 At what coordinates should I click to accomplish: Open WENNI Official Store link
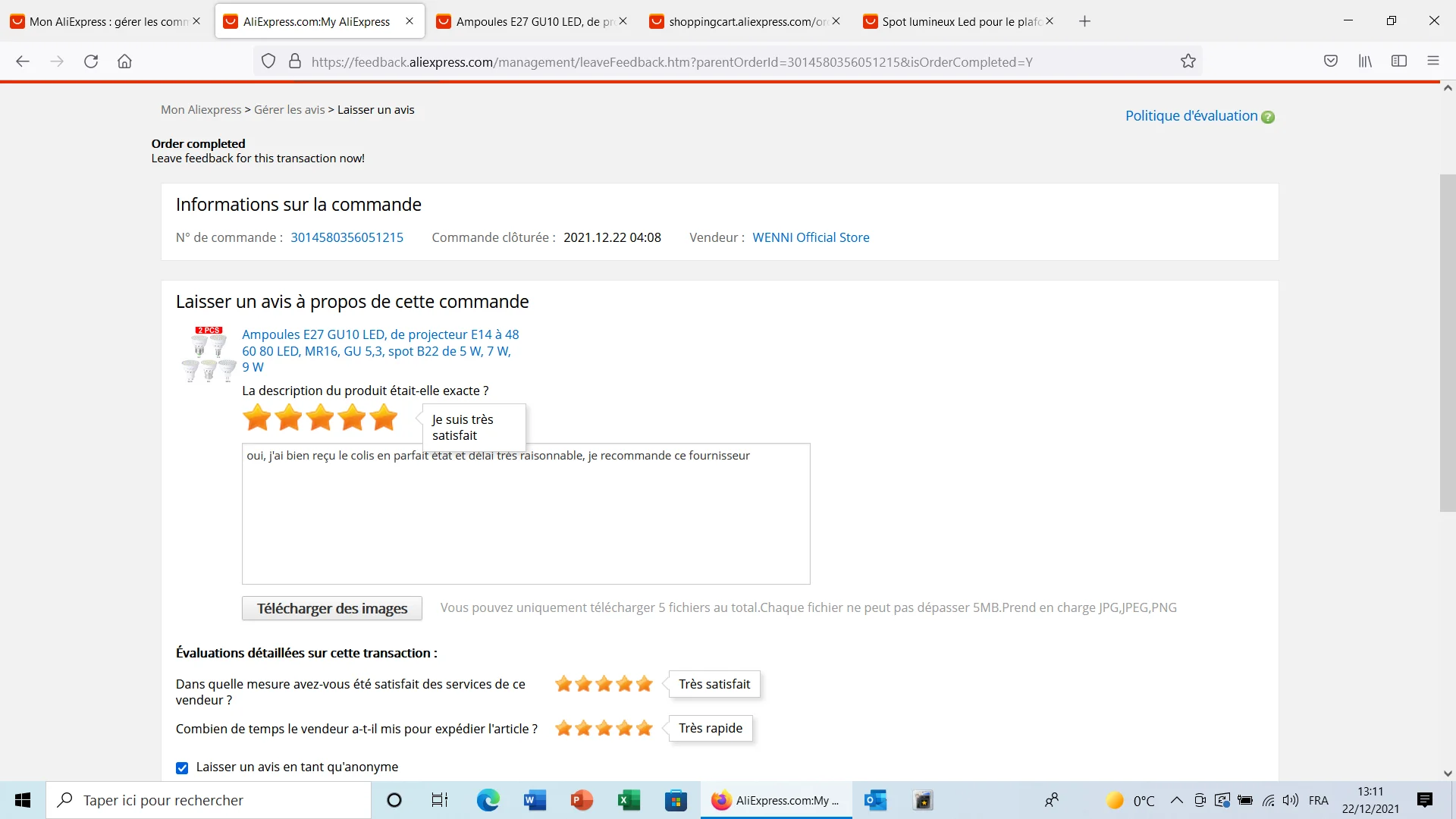811,237
